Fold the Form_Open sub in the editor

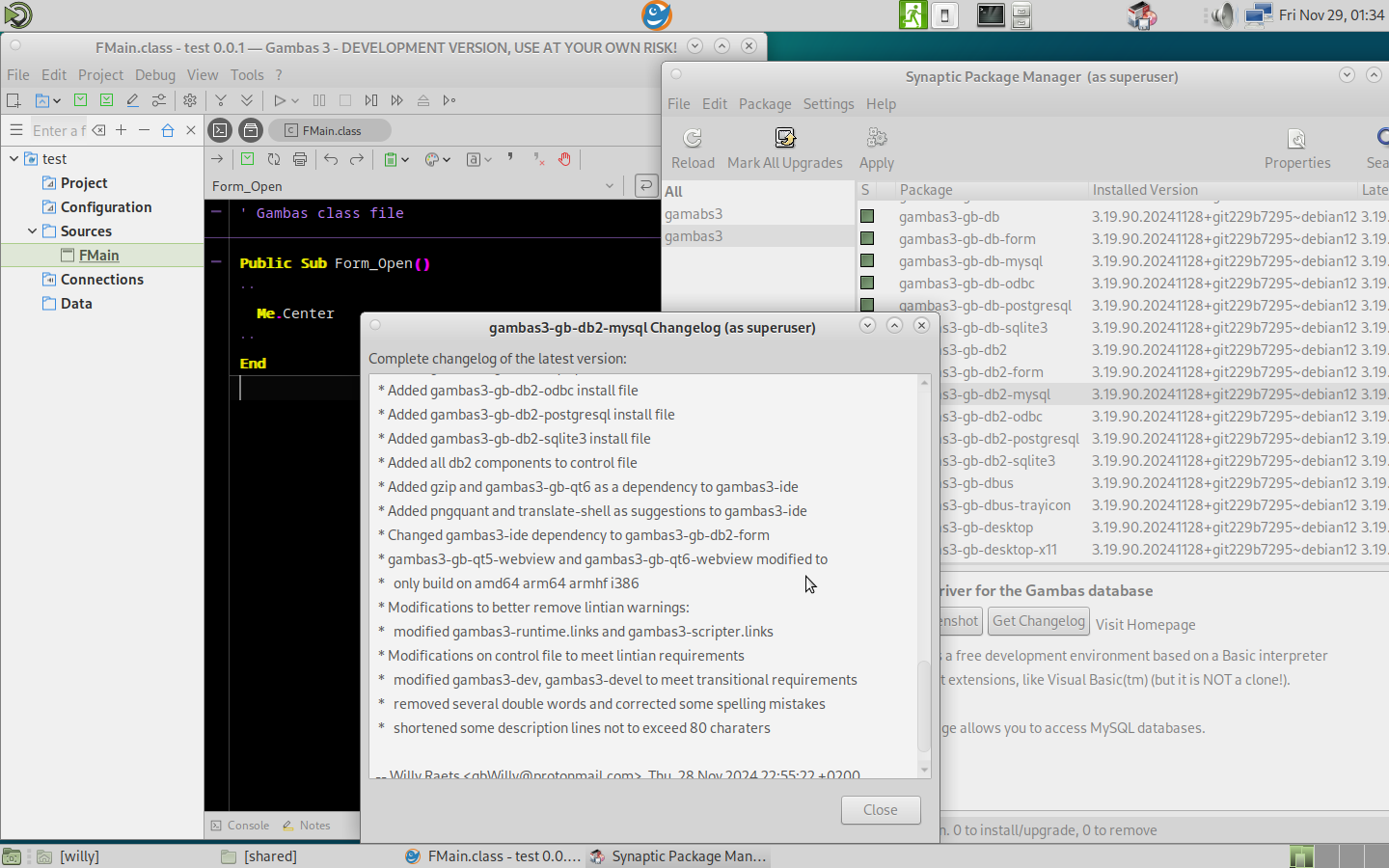click(x=216, y=261)
